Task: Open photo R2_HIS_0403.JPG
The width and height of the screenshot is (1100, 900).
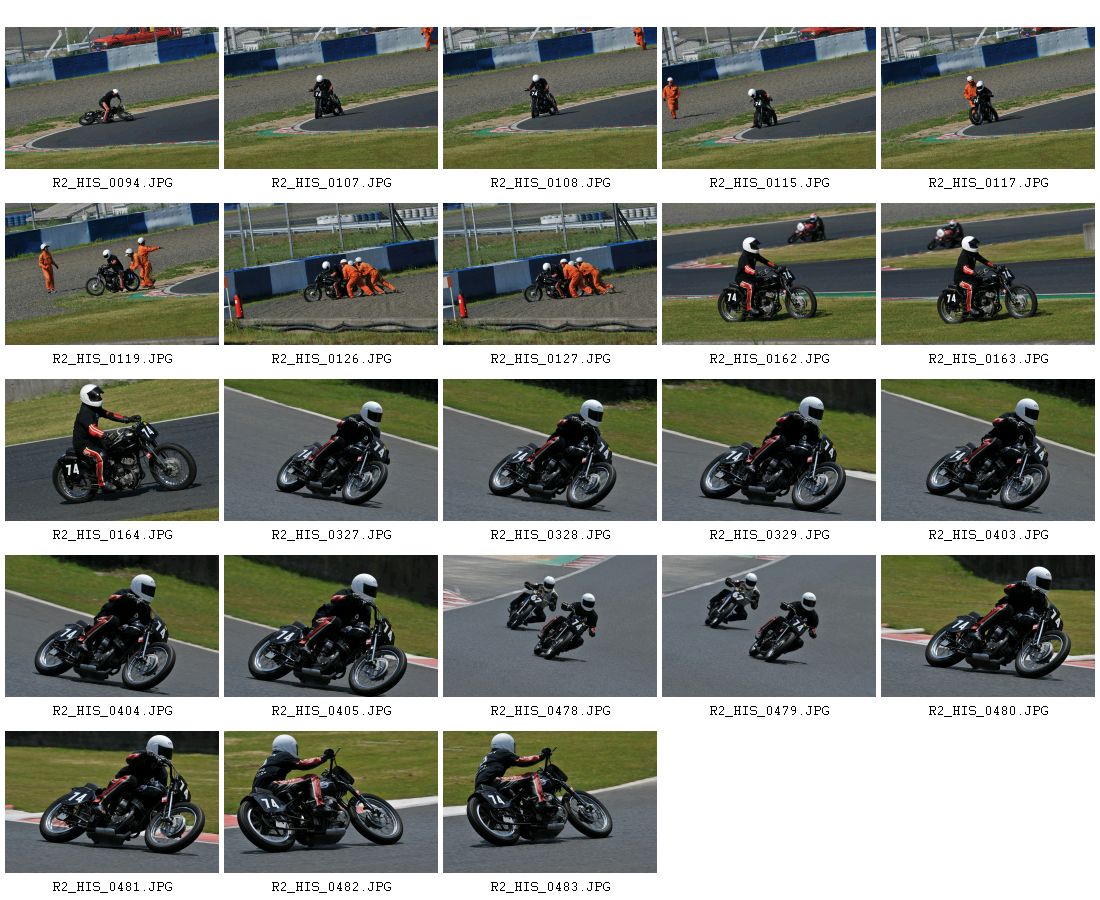Action: click(987, 450)
